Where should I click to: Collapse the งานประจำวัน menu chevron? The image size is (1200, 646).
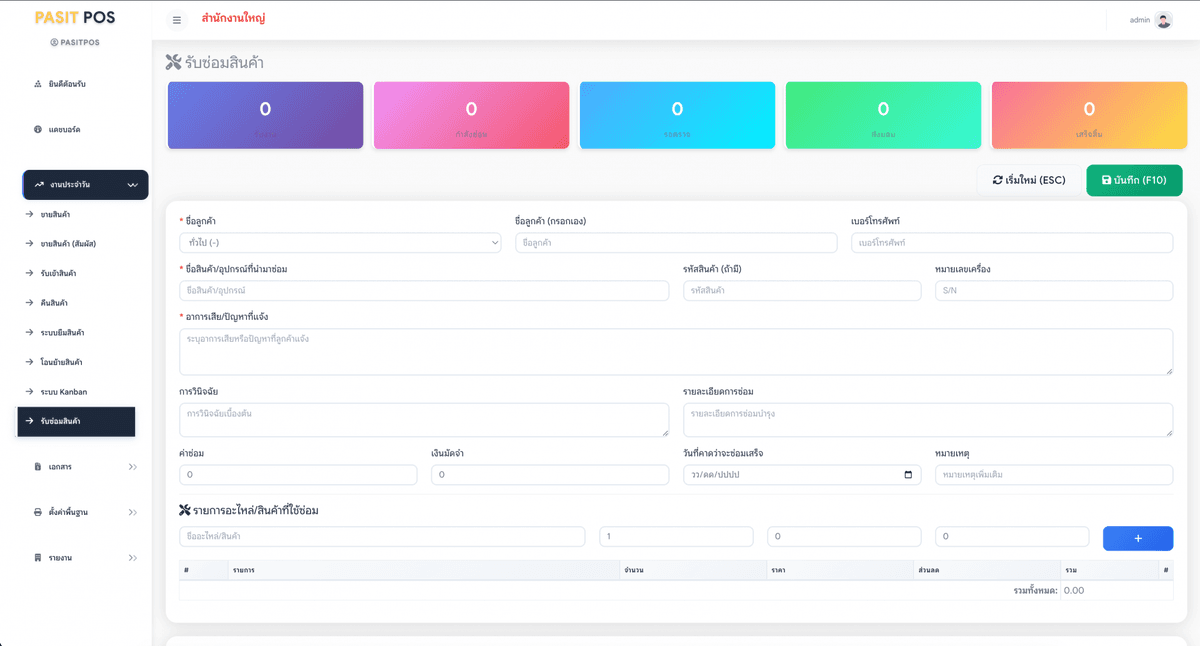click(132, 185)
